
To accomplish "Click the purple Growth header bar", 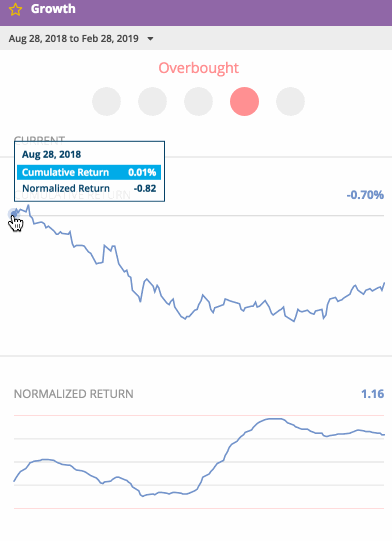I will (x=196, y=13).
